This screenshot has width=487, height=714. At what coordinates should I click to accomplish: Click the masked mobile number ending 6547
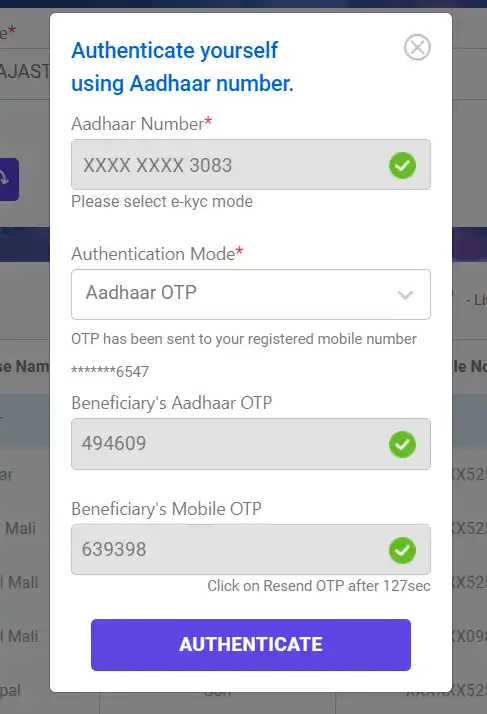tap(110, 372)
